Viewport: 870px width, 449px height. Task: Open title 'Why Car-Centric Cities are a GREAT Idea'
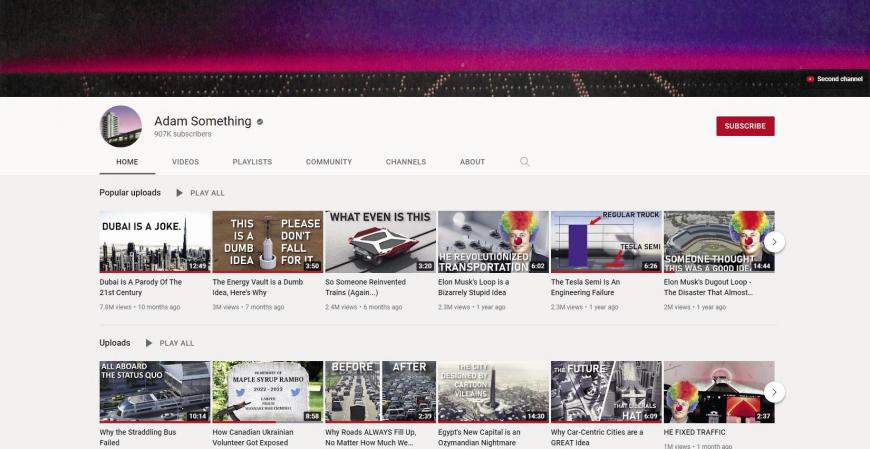597,437
